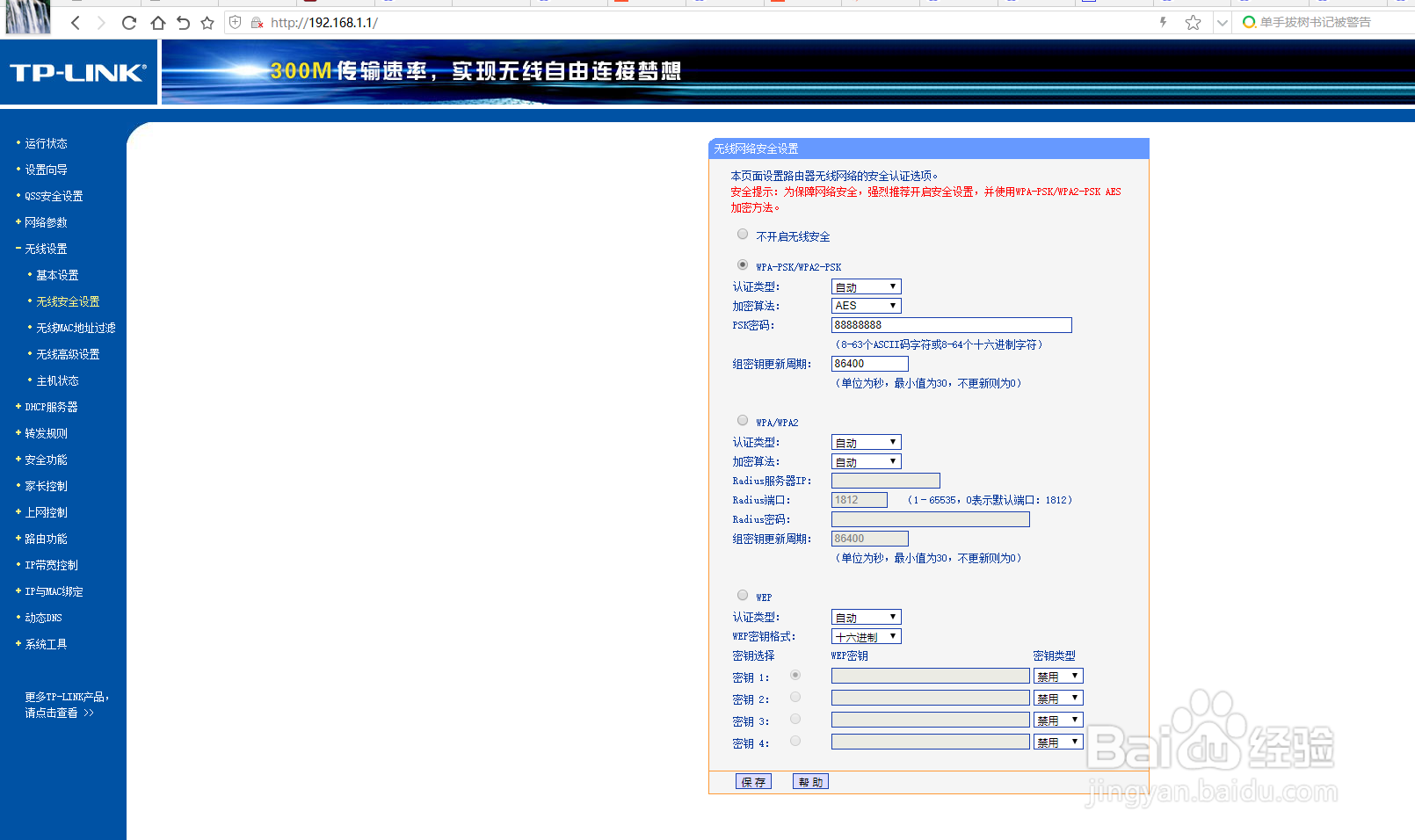
Task: Click the TP-LINK logo
Action: coord(78,73)
